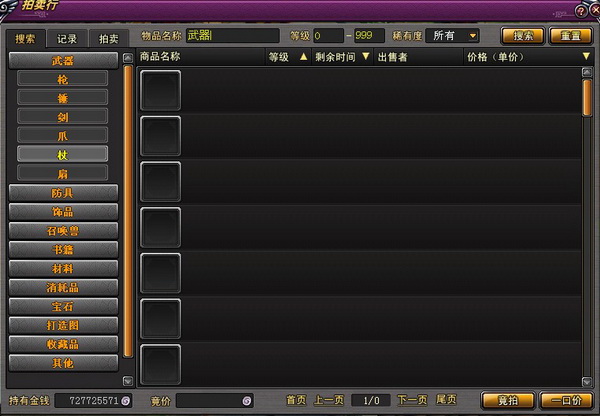Click category list scroll down arrow
The width and height of the screenshot is (600, 416).
[128, 381]
